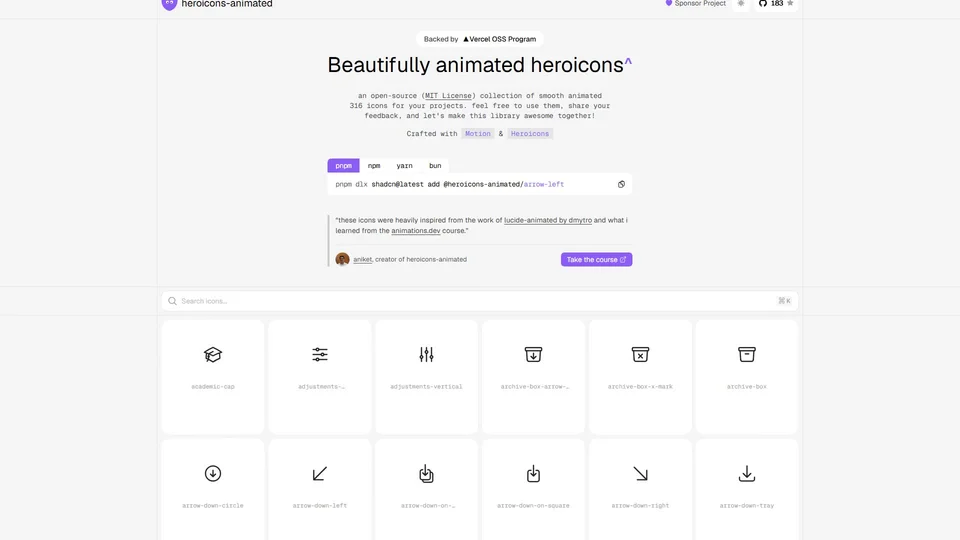Click the Vercel OSS Program badge
960x540 pixels.
click(x=479, y=39)
